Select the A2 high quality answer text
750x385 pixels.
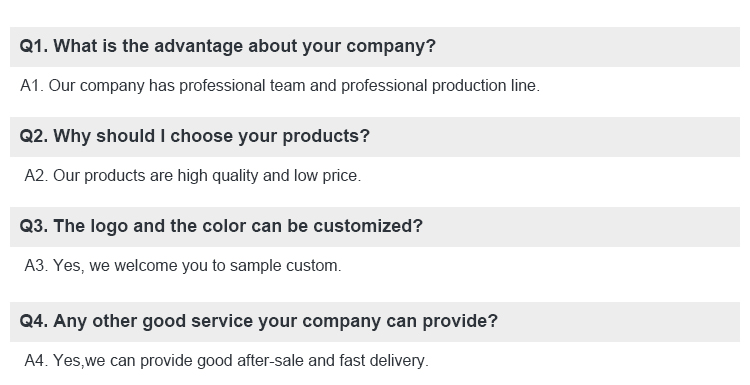click(192, 176)
